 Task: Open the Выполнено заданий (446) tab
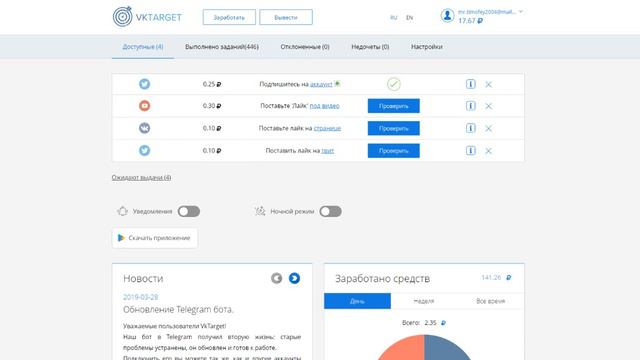222,47
